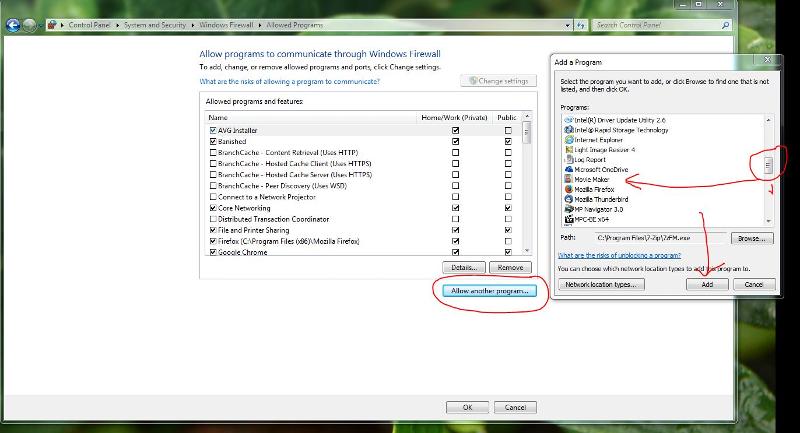Toggle Banished Home/Work (Private) checkbox
Viewport: 800px width, 433px height.
pos(455,141)
